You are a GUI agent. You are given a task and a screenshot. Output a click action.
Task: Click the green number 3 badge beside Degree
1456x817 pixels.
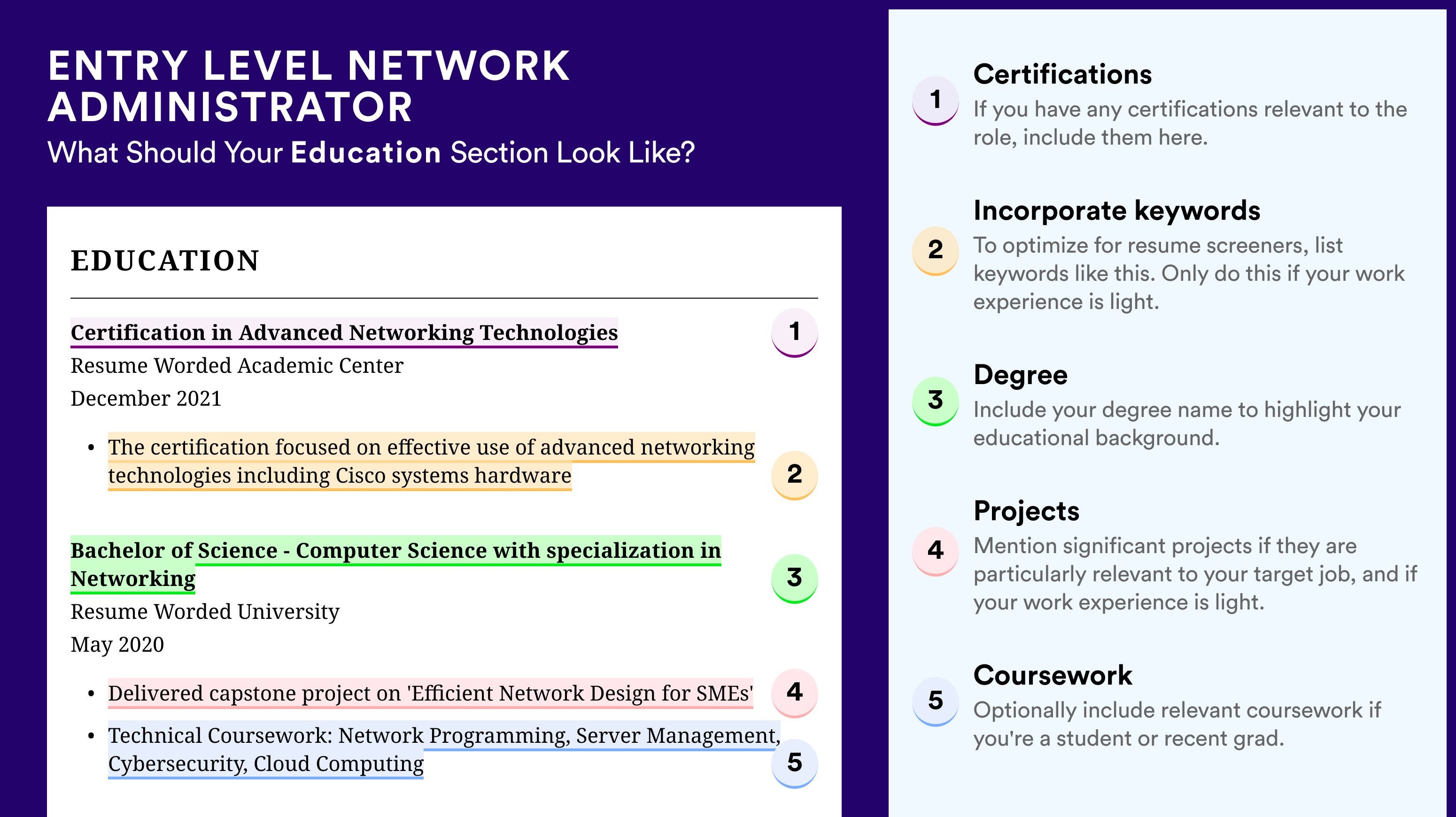pyautogui.click(x=936, y=401)
